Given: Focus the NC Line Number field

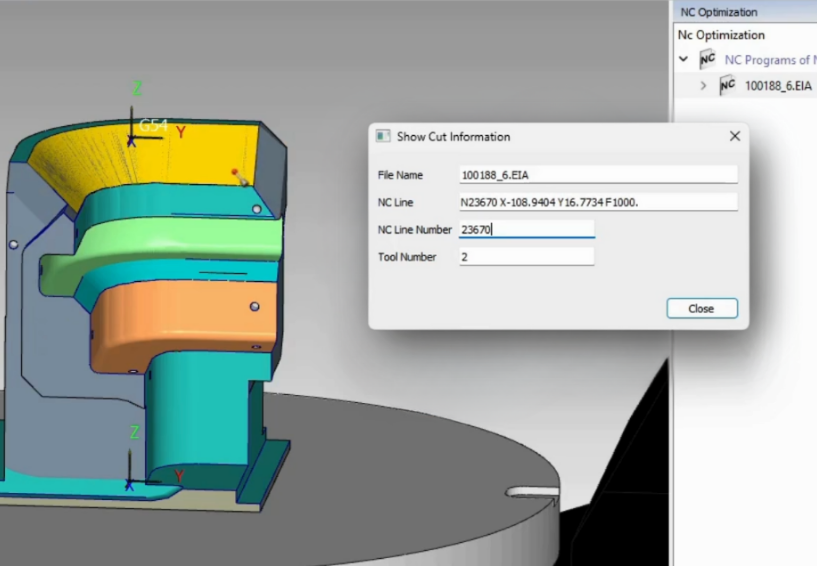Looking at the screenshot, I should point(526,230).
